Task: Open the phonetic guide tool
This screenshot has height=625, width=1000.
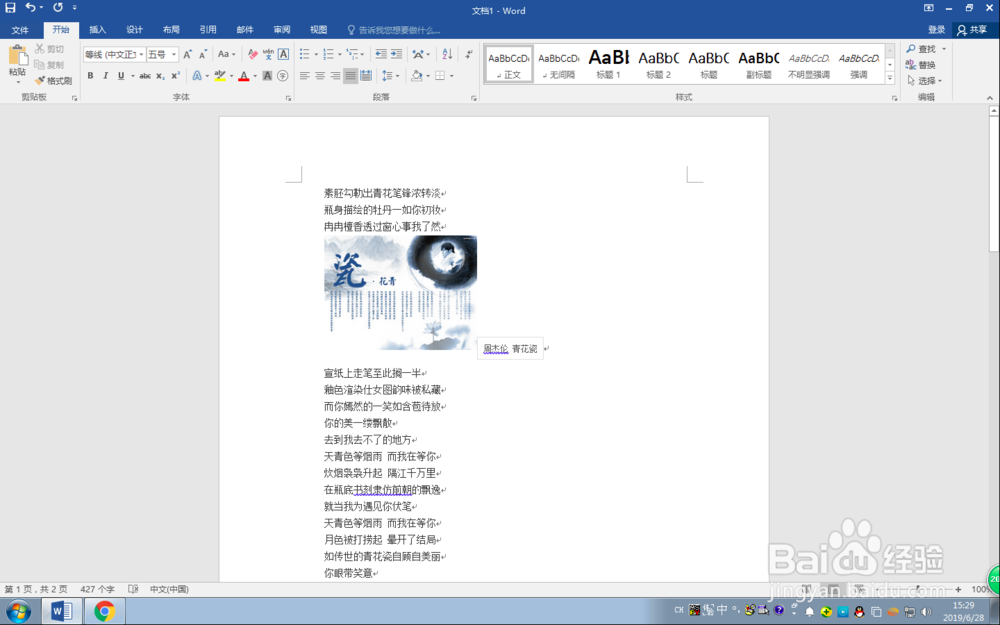Action: click(268, 54)
